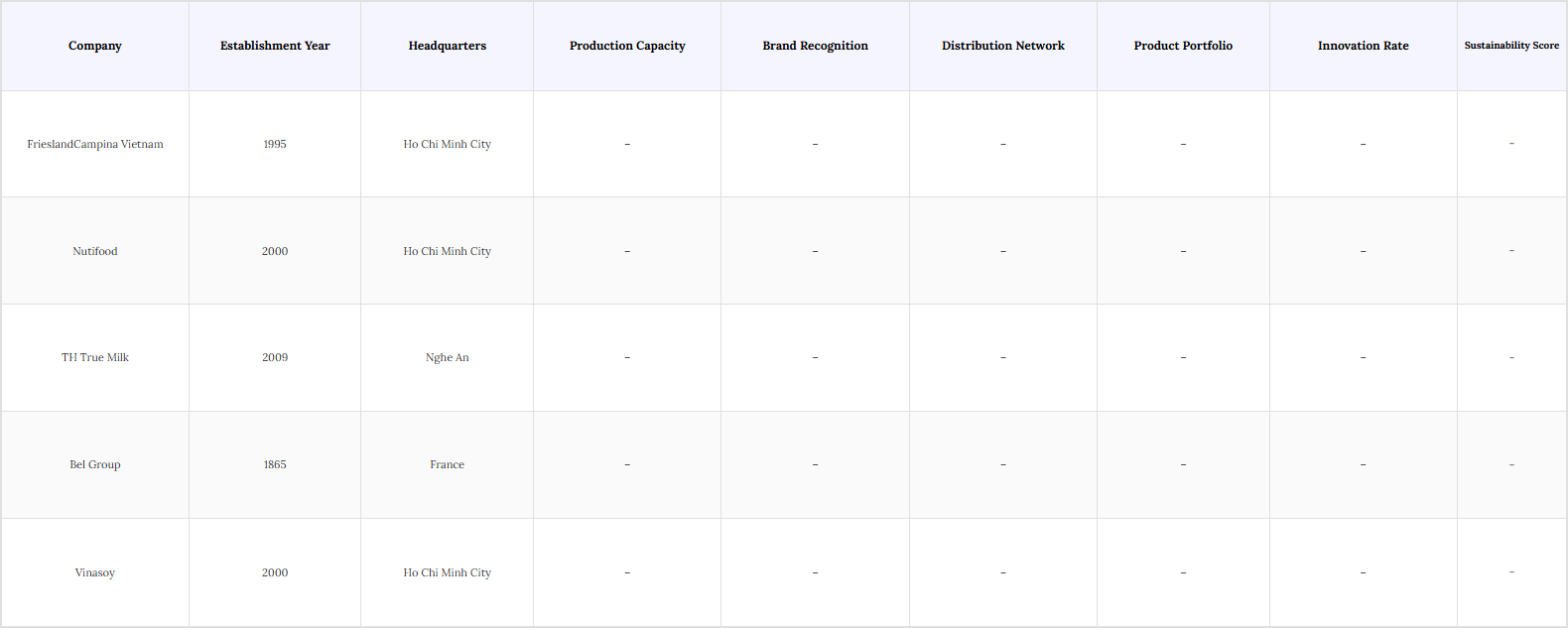Select the FrieslandCampina Vietnam company cell
Viewport: 1568px width, 628px height.
(x=95, y=144)
